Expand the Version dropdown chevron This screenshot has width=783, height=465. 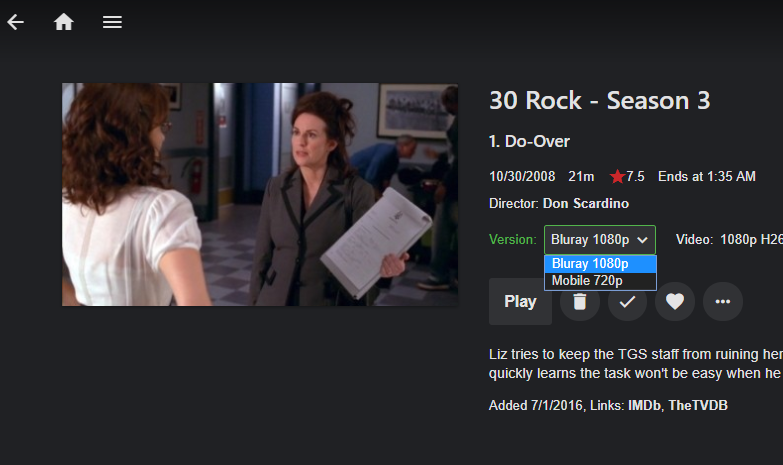tap(642, 240)
